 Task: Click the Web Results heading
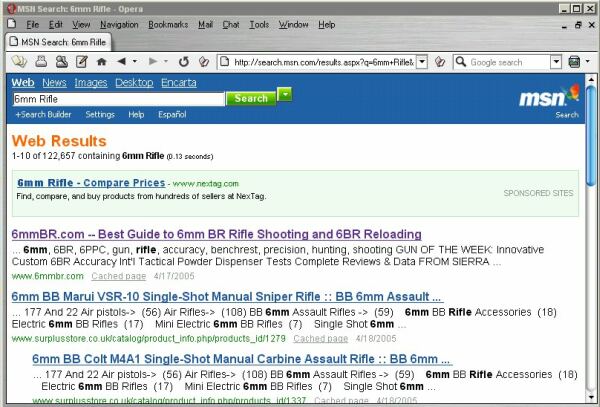[x=59, y=141]
